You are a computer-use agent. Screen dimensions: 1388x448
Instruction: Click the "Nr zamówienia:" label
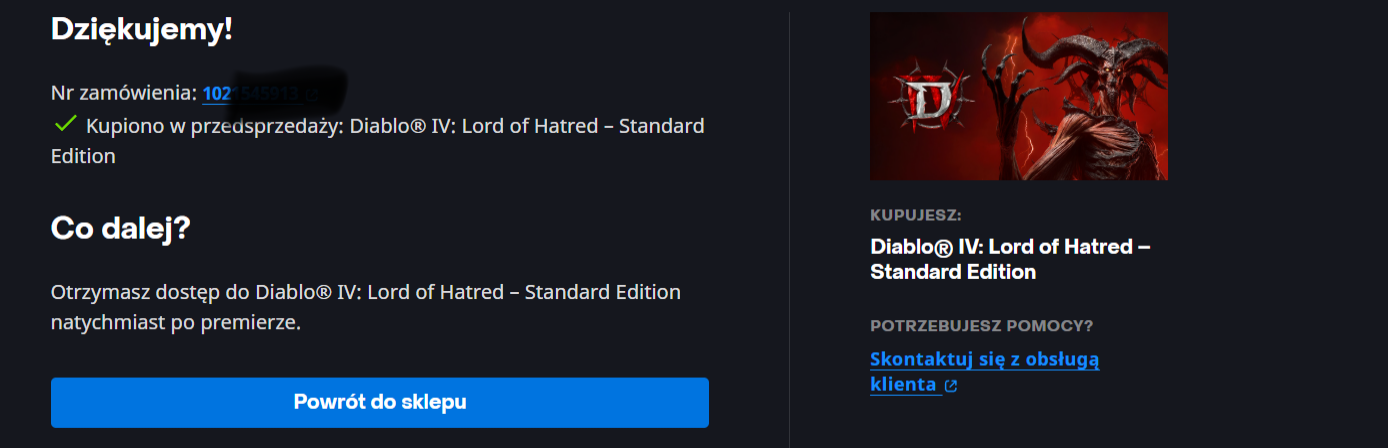124,94
